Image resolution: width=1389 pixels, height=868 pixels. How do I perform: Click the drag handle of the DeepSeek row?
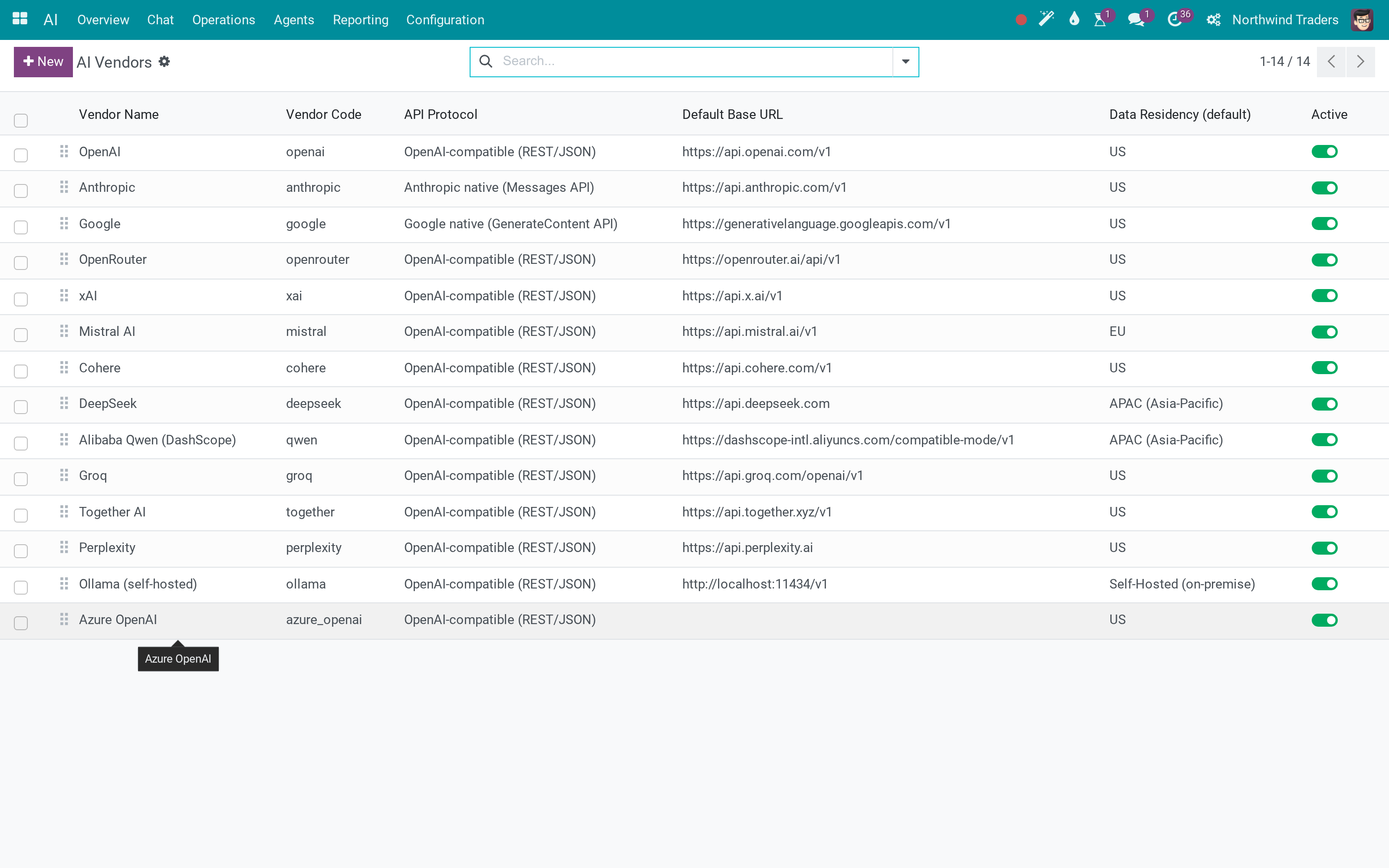pos(64,404)
